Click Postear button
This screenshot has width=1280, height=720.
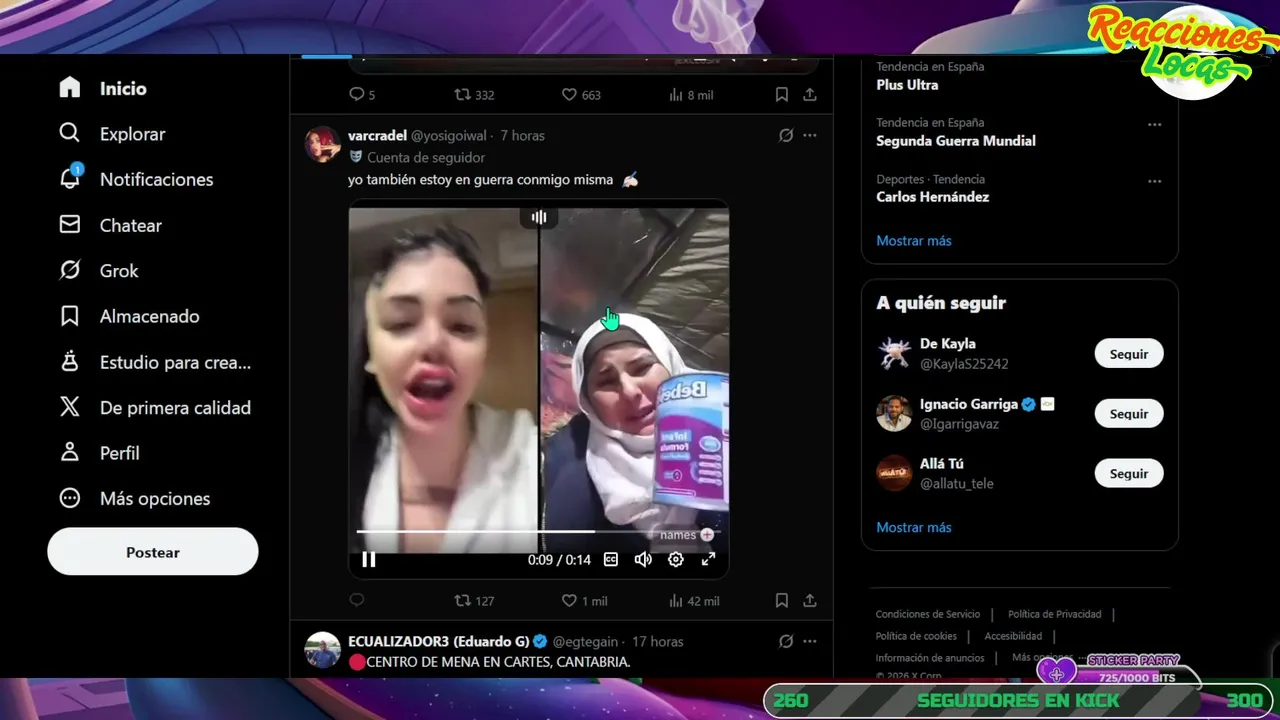point(153,552)
